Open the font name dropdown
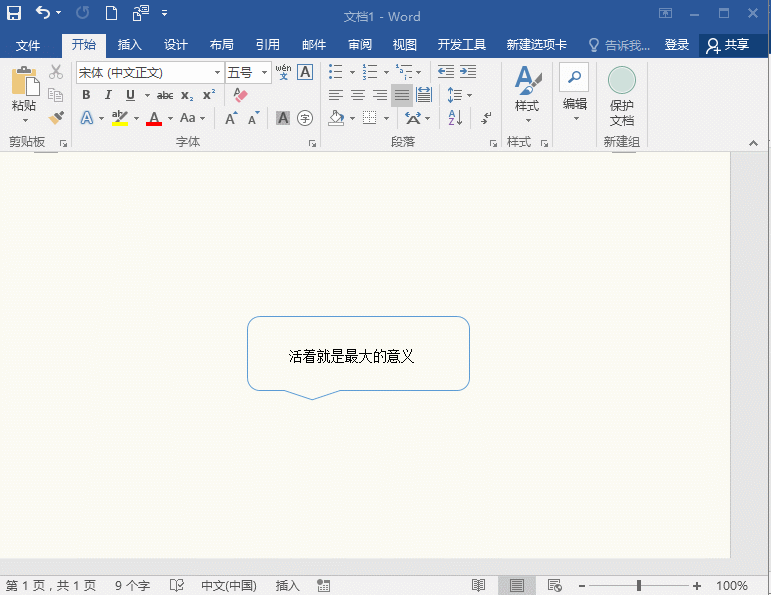Screen dimensions: 771x595 [217, 73]
